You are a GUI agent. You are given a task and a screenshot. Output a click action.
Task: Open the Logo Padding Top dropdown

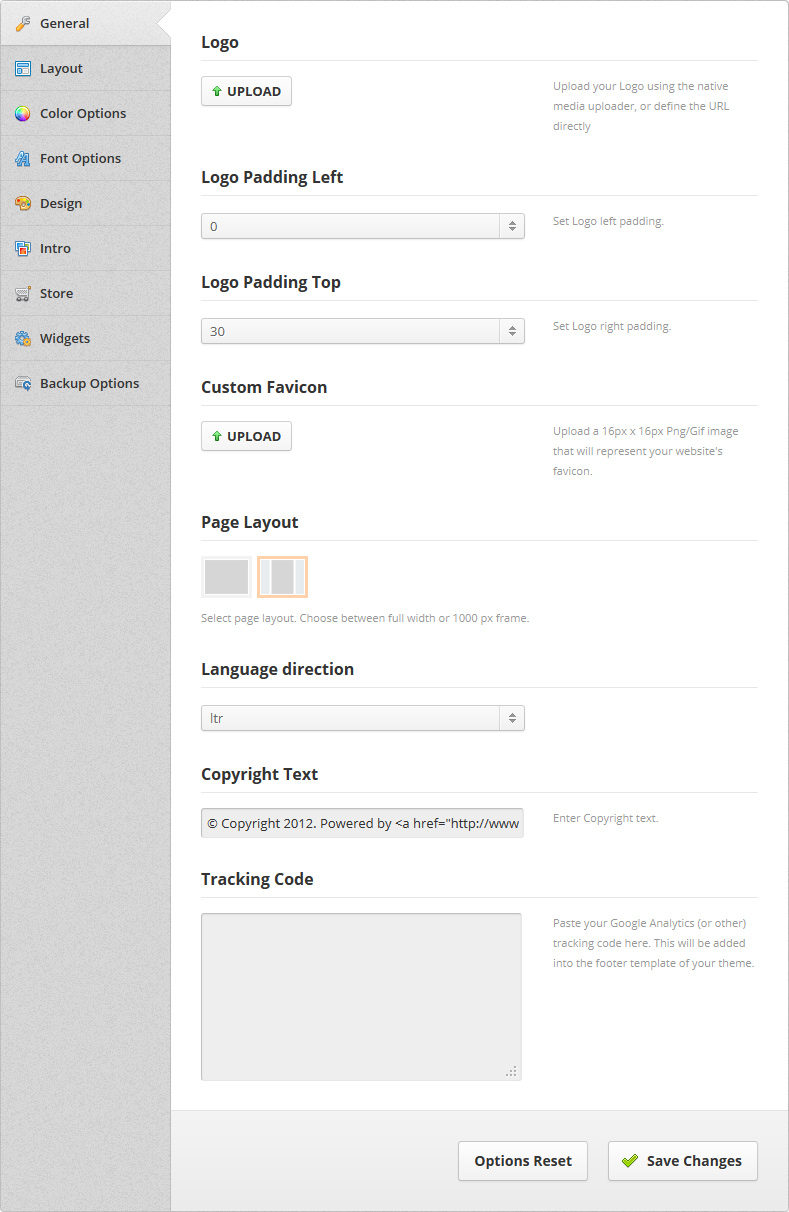pos(363,331)
